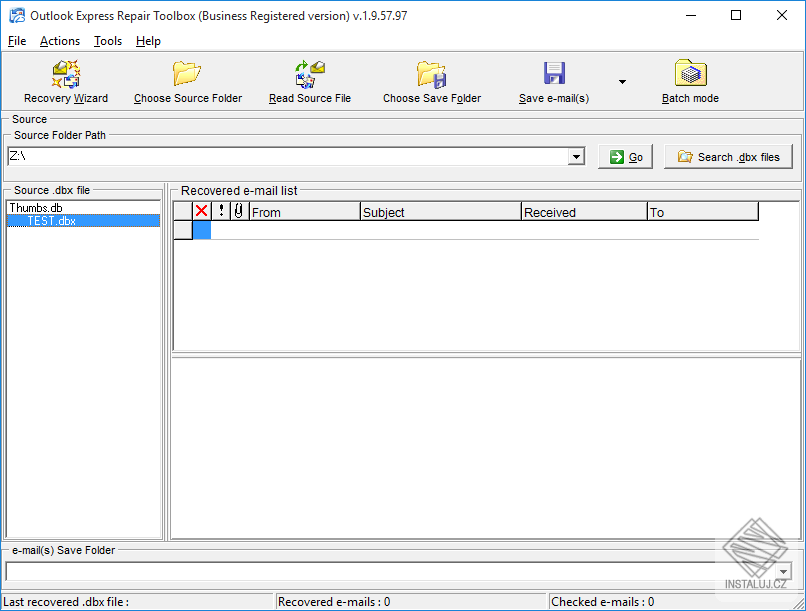This screenshot has height=611, width=806.
Task: Click the exclamation priority column header
Action: [221, 211]
